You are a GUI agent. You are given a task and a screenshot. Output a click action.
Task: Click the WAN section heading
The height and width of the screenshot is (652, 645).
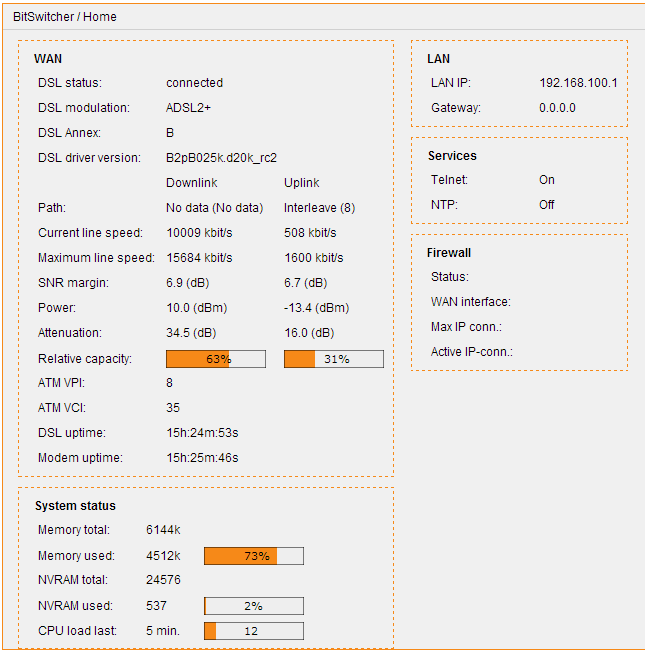click(x=48, y=59)
